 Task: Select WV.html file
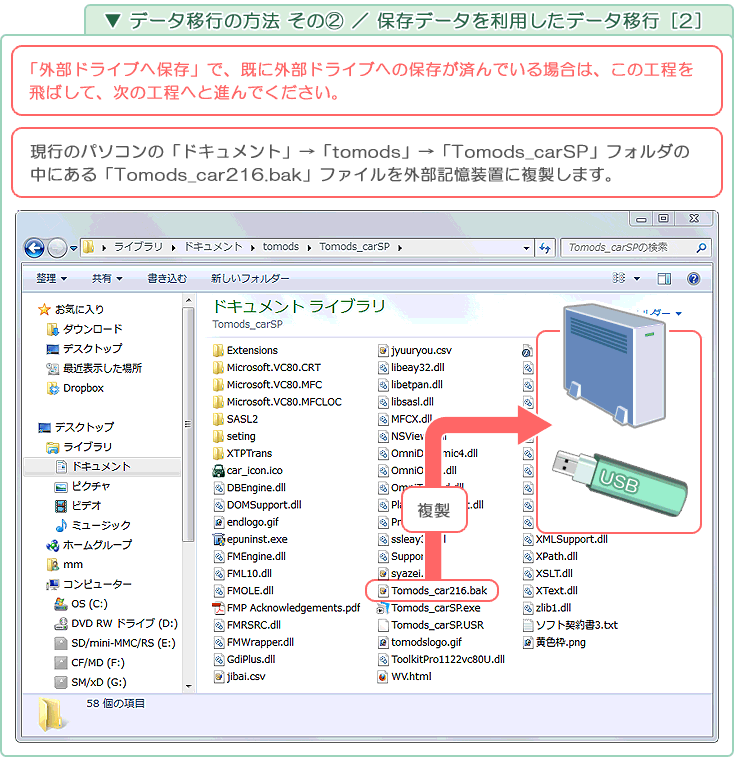click(405, 677)
